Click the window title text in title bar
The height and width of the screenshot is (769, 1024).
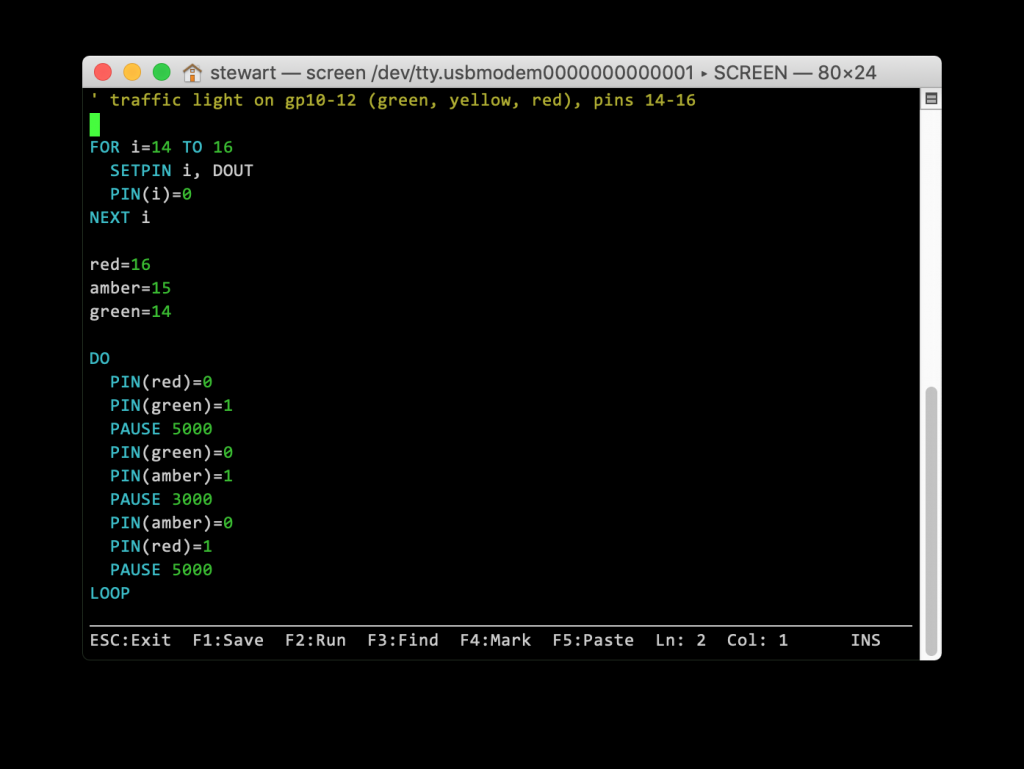[543, 73]
